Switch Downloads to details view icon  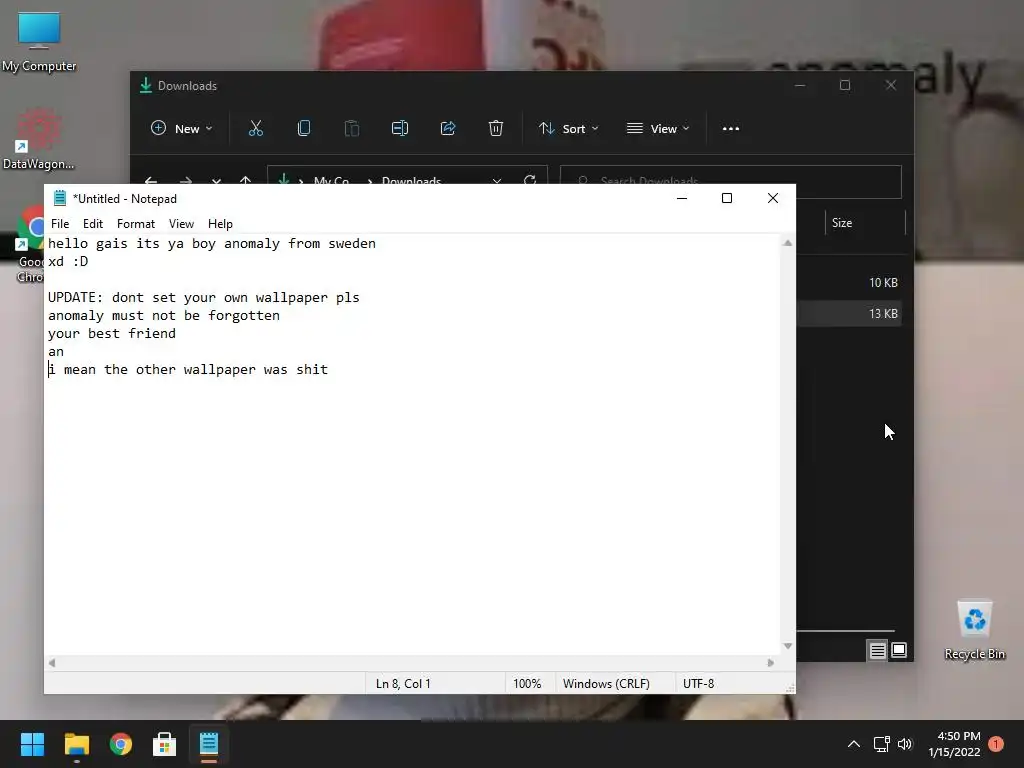(x=877, y=650)
